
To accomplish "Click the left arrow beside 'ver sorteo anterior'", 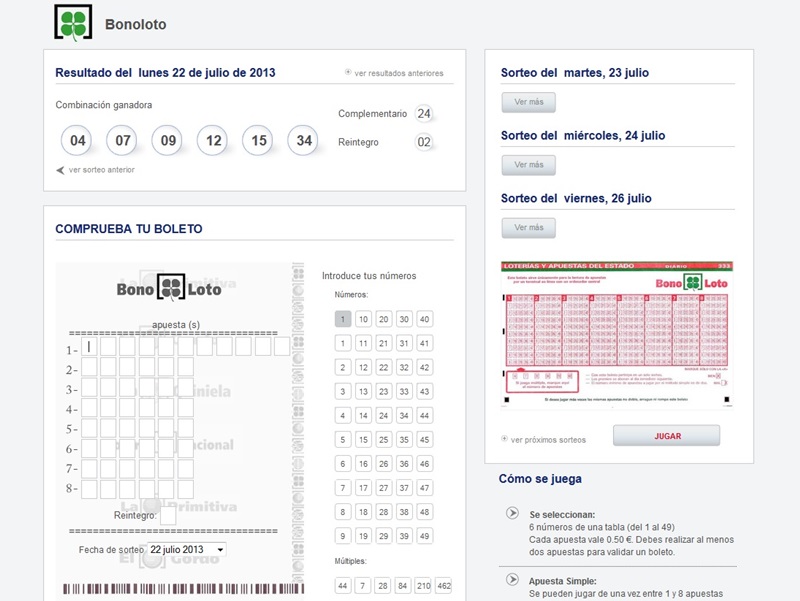I will [60, 170].
